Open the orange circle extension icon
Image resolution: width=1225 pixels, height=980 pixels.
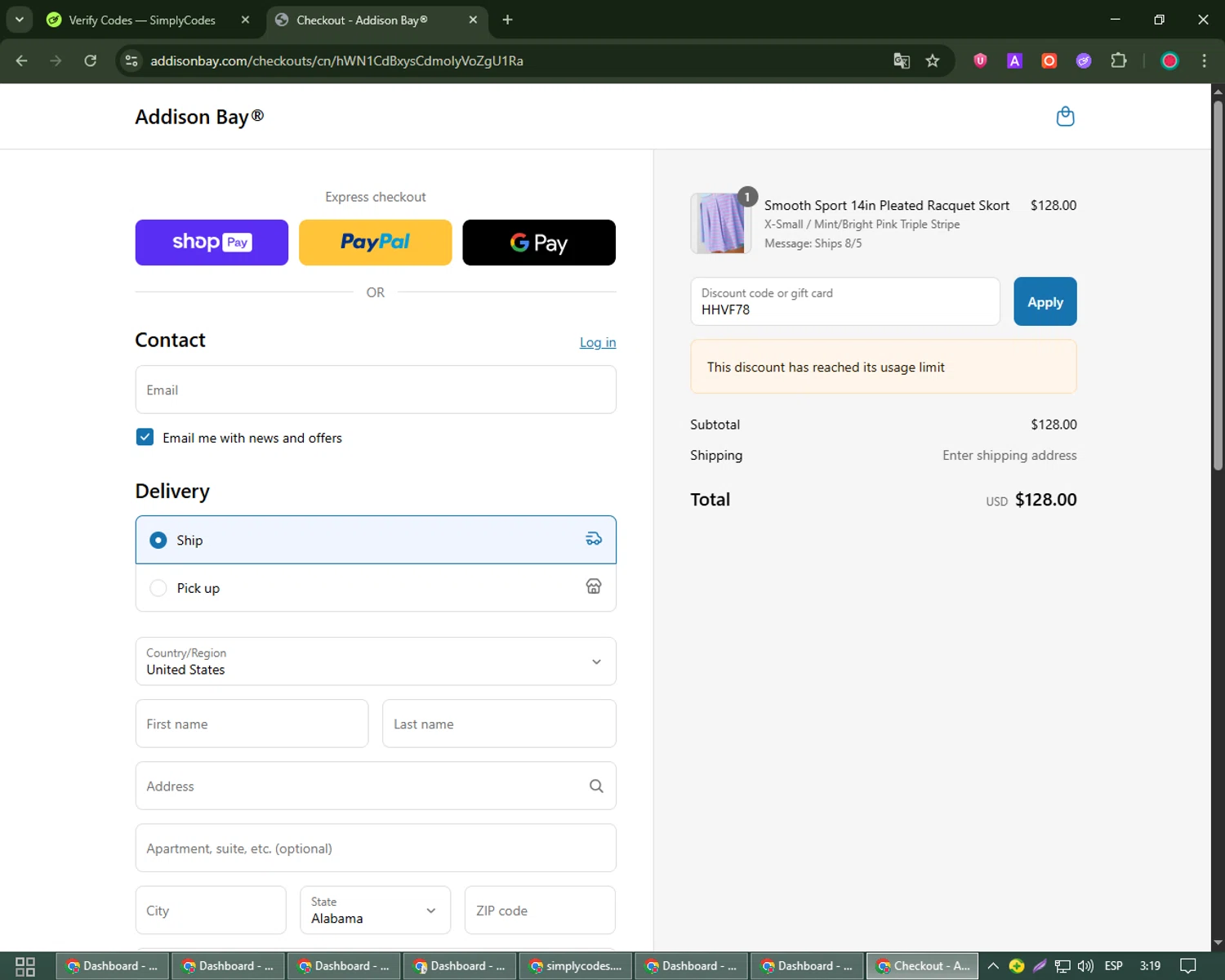pyautogui.click(x=1049, y=60)
